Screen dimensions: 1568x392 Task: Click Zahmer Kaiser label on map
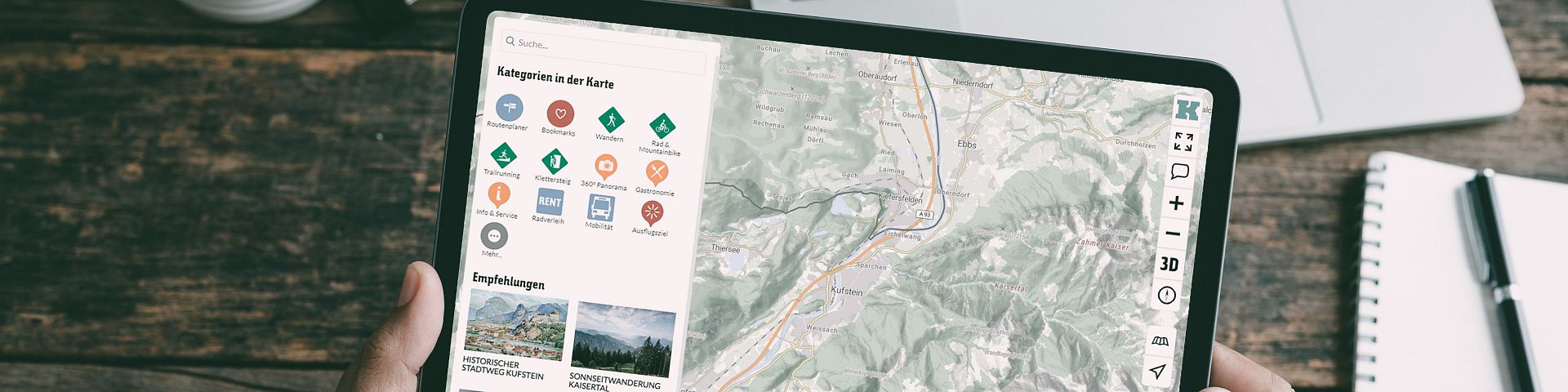coord(1102,244)
